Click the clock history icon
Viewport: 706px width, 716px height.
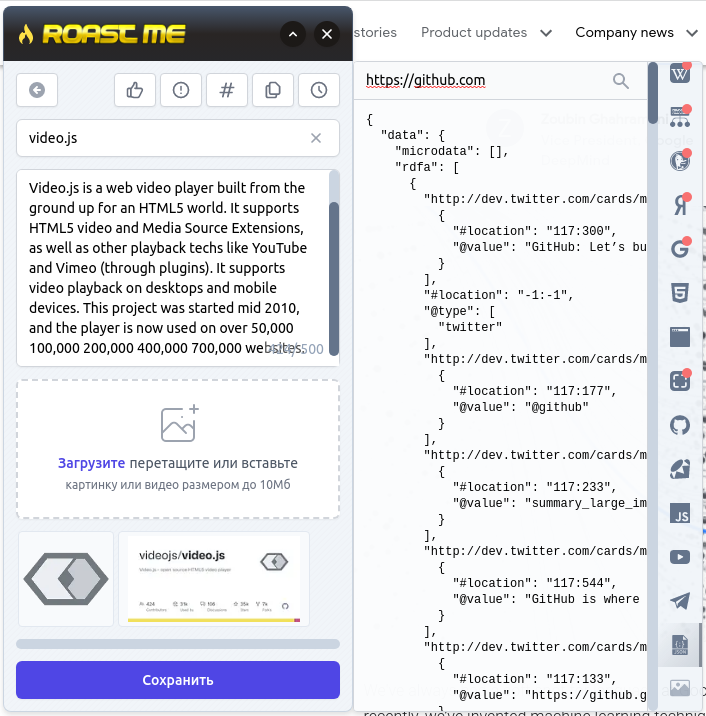pyautogui.click(x=319, y=90)
